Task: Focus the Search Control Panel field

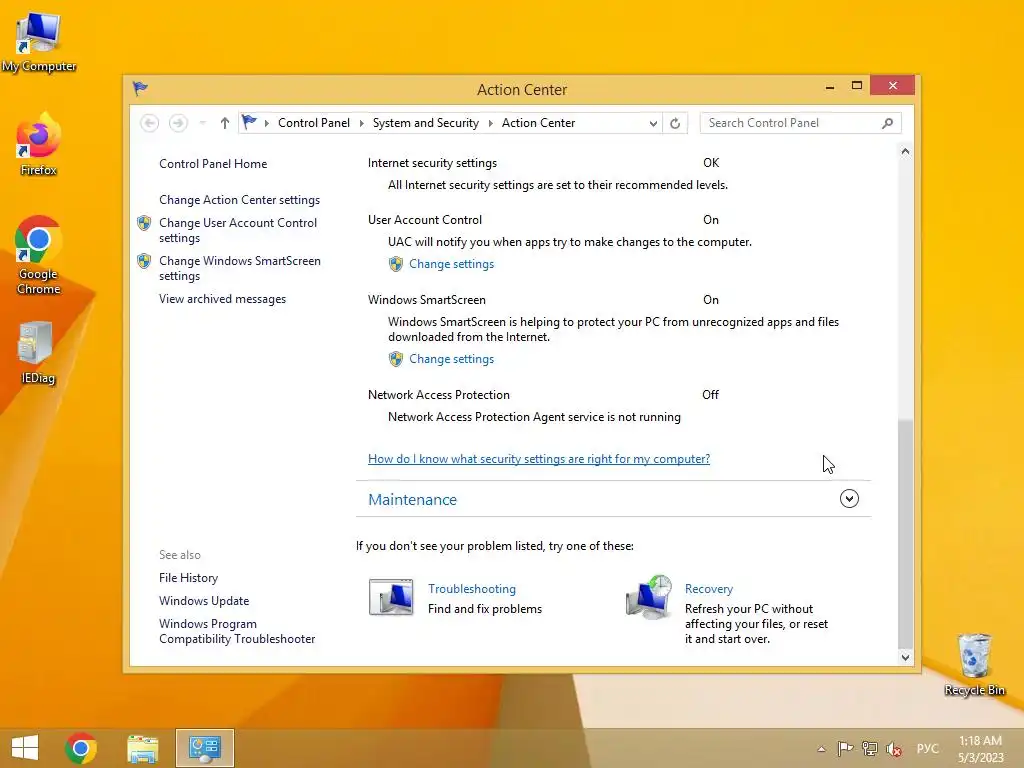Action: coord(801,123)
